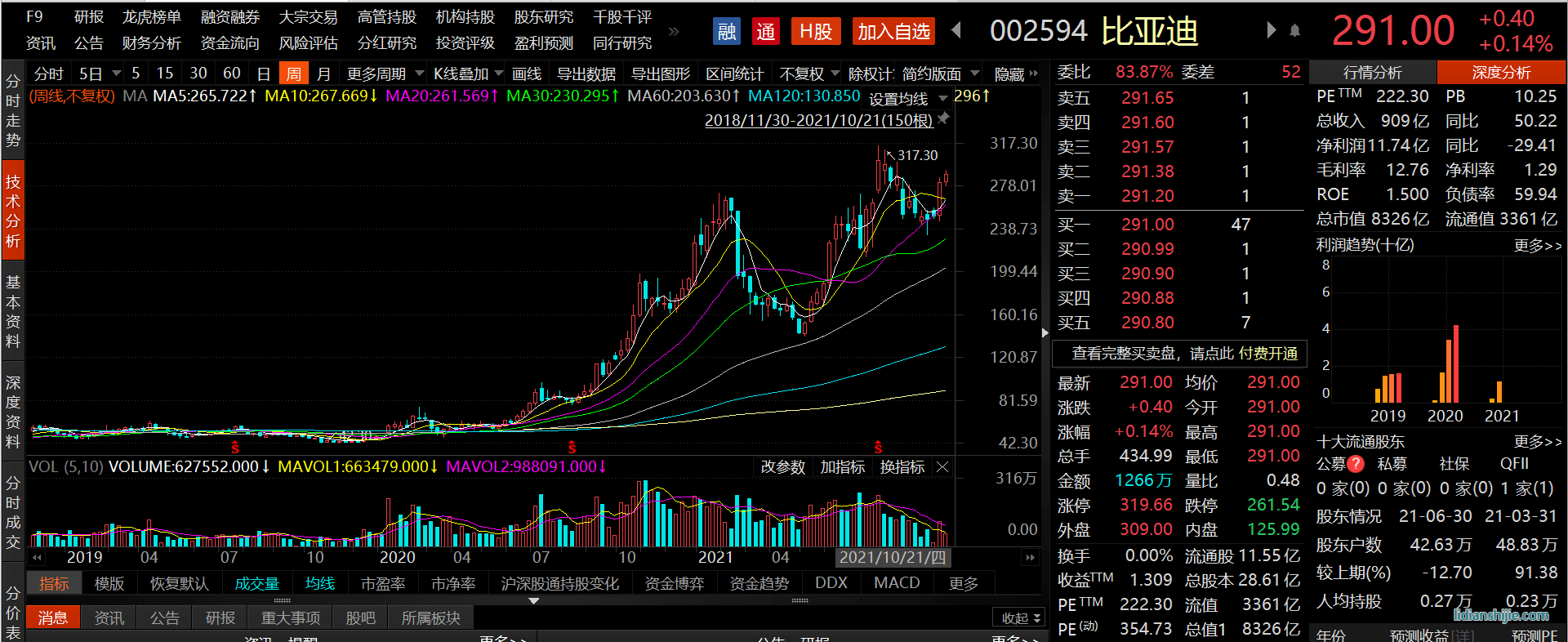1568x642 pixels.
Task: Open the 财务分析 menu item
Action: coord(151,43)
